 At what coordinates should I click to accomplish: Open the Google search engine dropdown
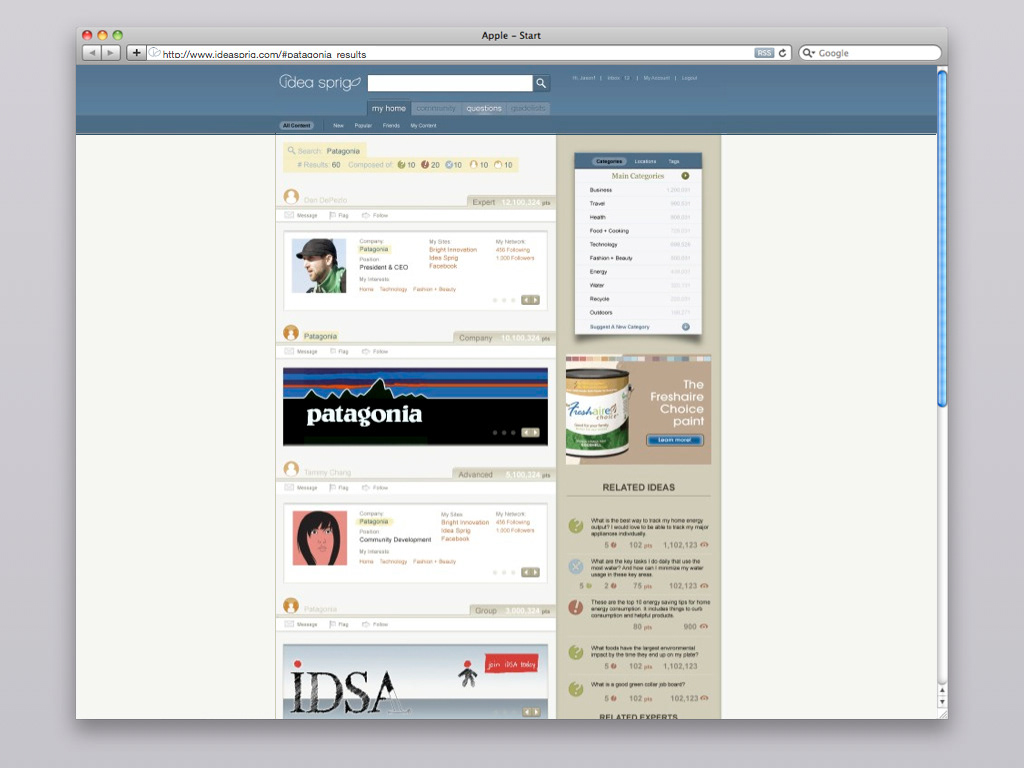pyautogui.click(x=809, y=53)
